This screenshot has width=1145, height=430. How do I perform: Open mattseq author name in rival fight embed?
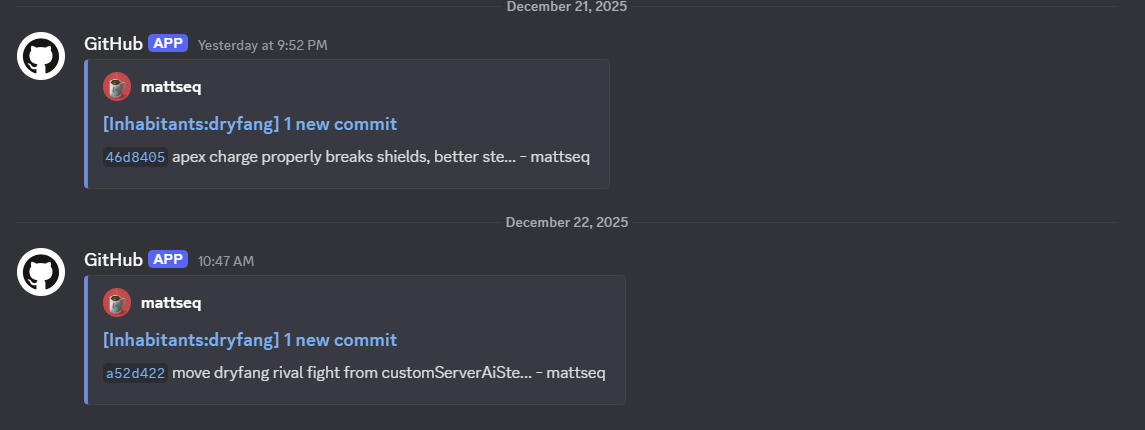171,303
